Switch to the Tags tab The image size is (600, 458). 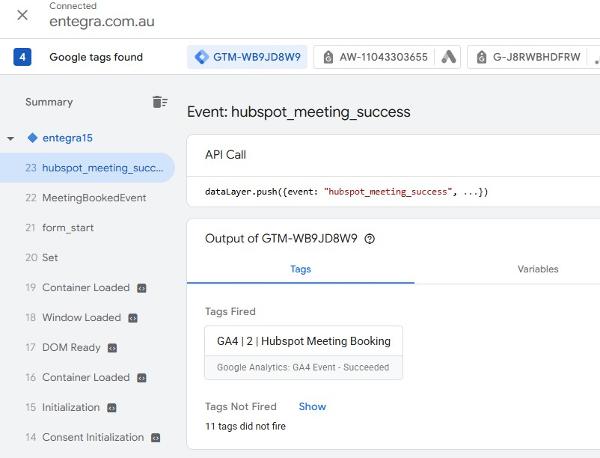click(x=300, y=269)
